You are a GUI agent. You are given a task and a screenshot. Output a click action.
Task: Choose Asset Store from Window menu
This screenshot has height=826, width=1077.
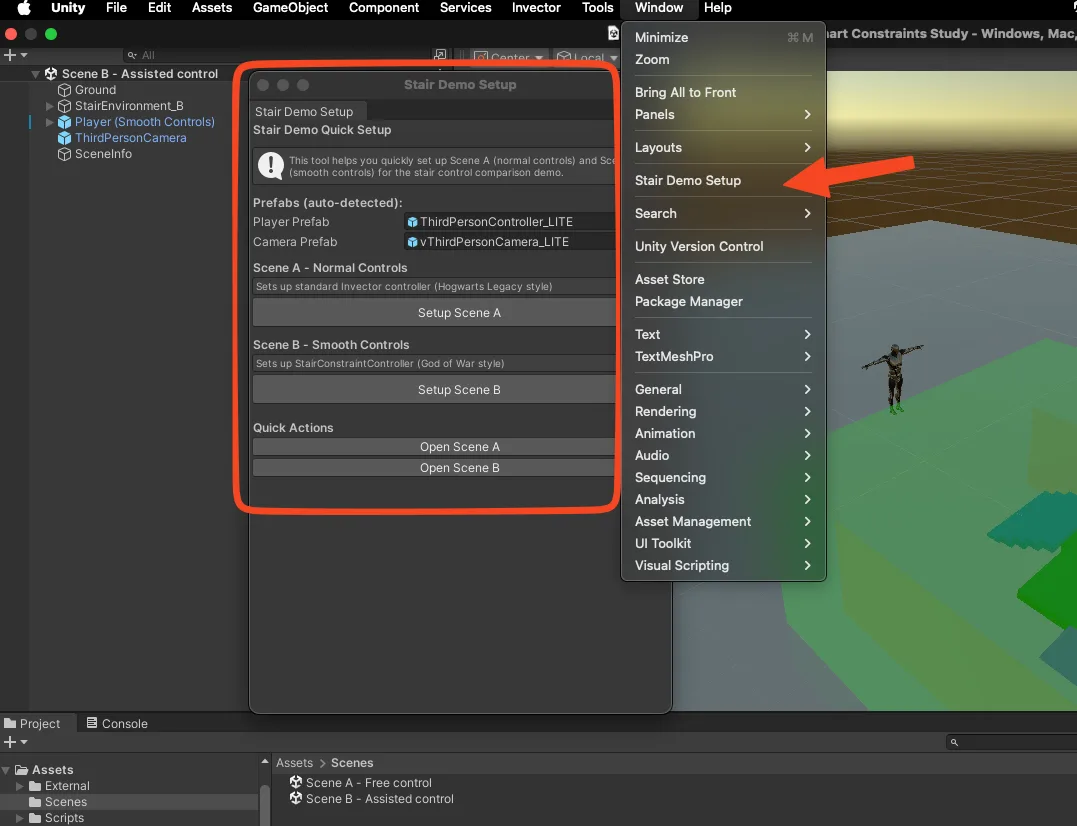click(x=723, y=279)
